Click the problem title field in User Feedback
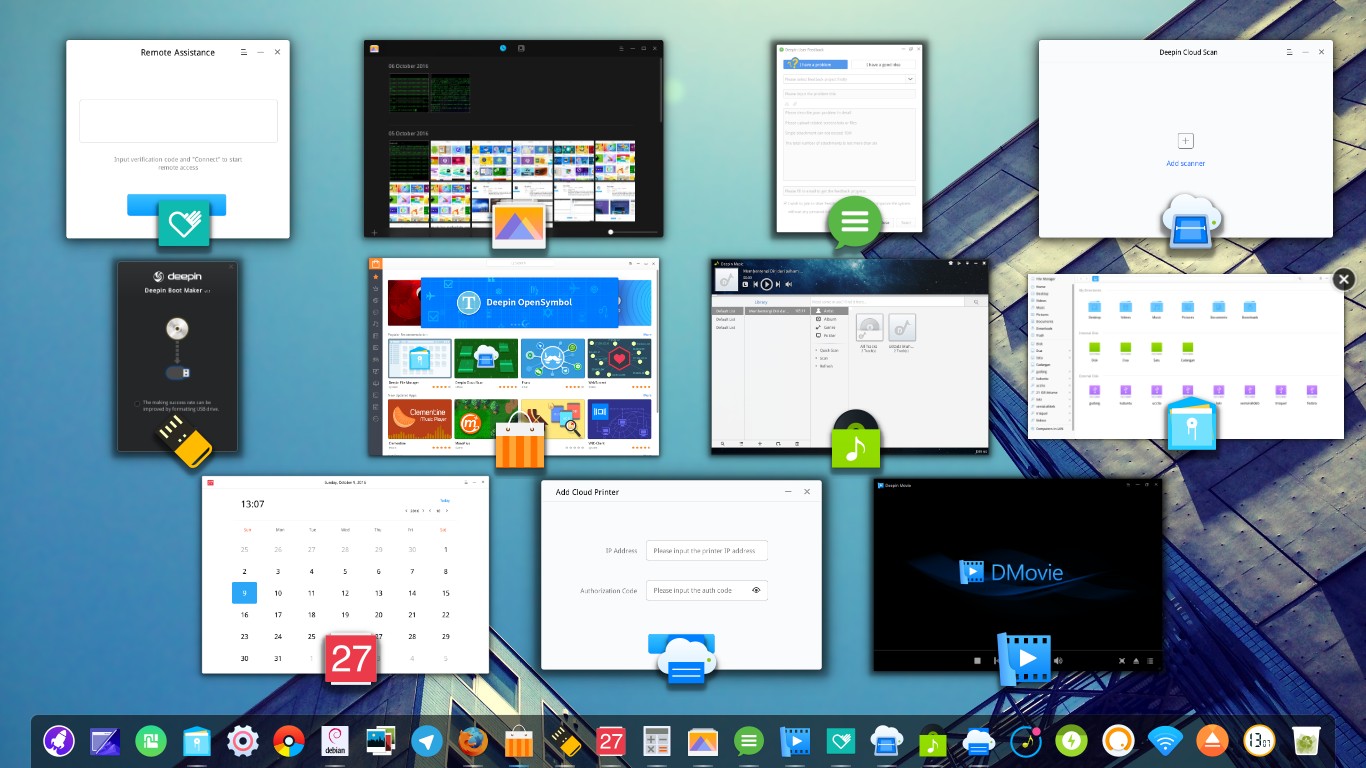The image size is (1366, 768). click(849, 93)
